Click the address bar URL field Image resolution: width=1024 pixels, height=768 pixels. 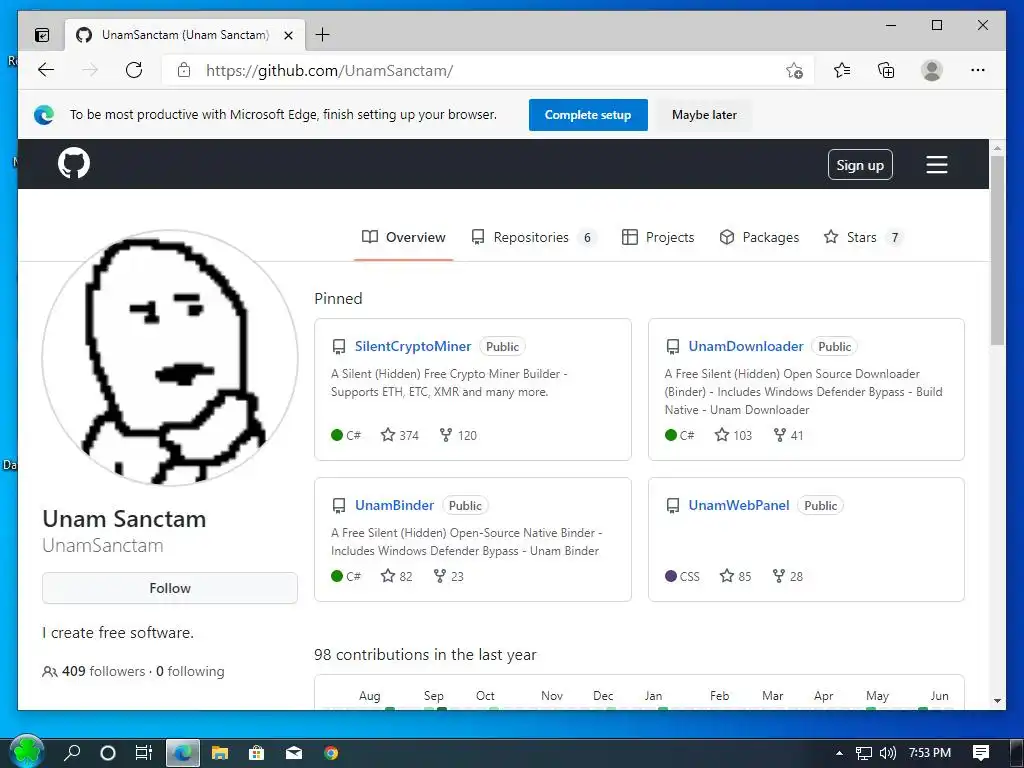tap(490, 71)
